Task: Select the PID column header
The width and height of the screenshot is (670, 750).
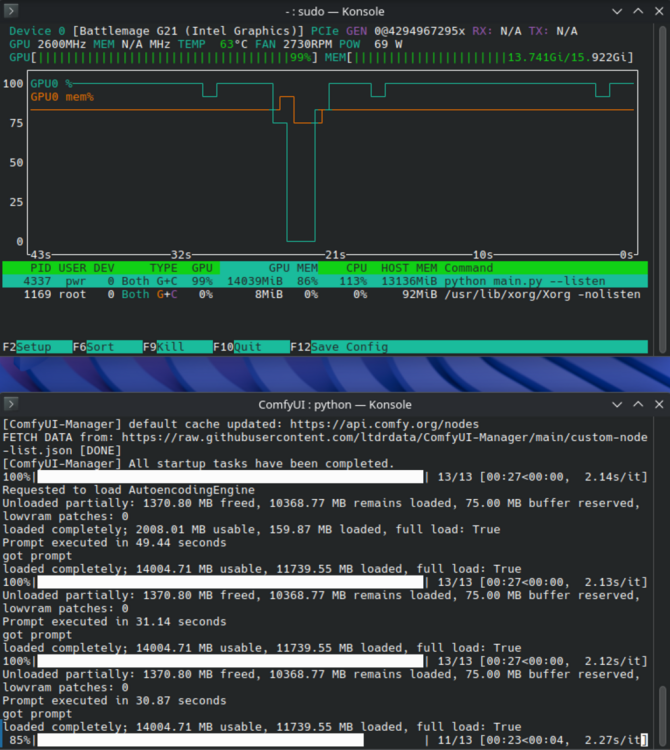Action: tap(41, 268)
